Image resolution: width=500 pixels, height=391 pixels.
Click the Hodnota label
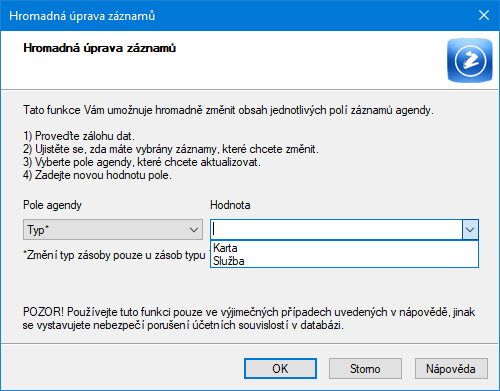[x=230, y=205]
